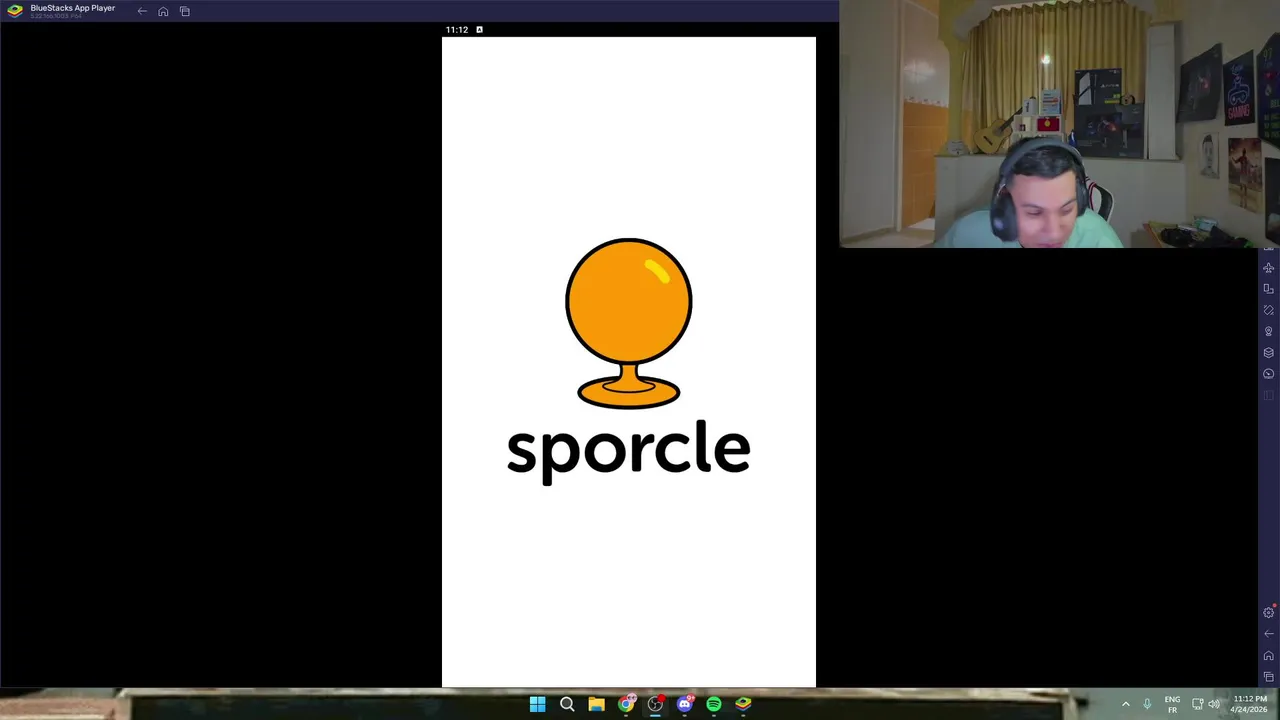
Task: Open network icon in system tray
Action: [1197, 704]
